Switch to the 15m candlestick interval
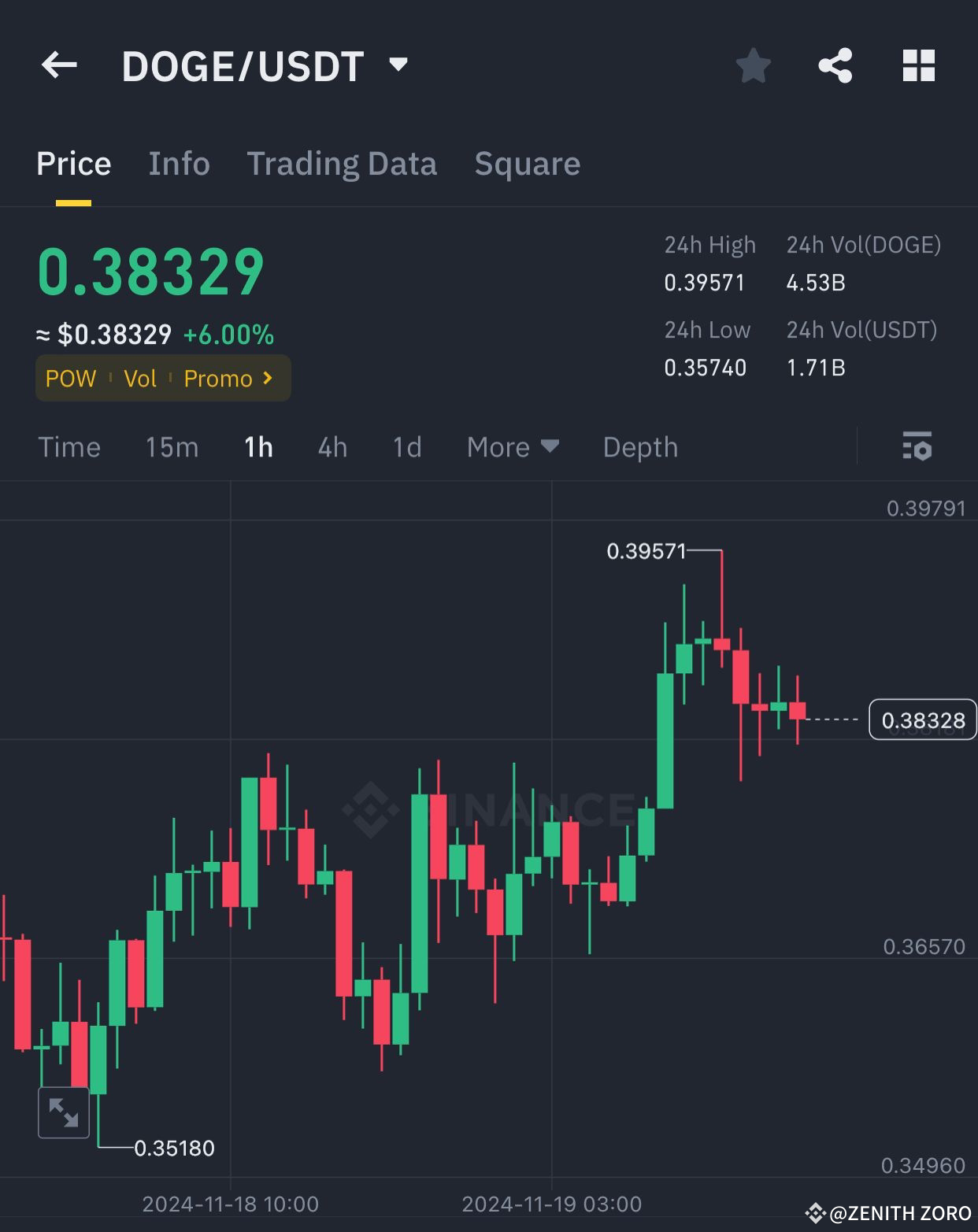 tap(171, 446)
